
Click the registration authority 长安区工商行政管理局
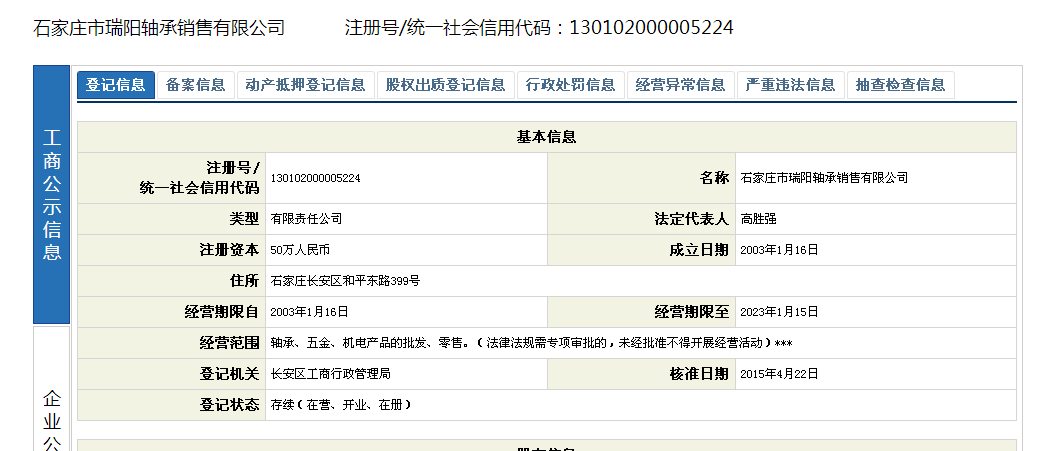click(330, 374)
